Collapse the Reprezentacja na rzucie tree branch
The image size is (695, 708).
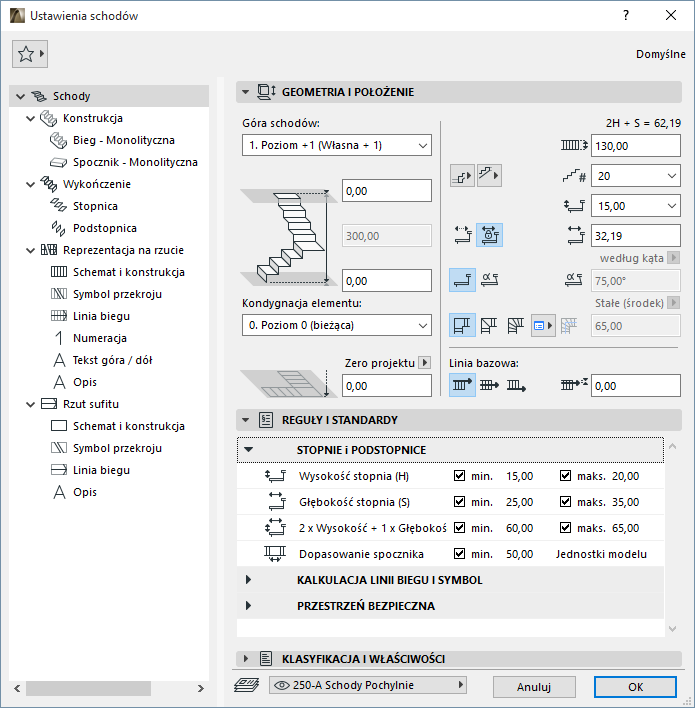tap(30, 250)
